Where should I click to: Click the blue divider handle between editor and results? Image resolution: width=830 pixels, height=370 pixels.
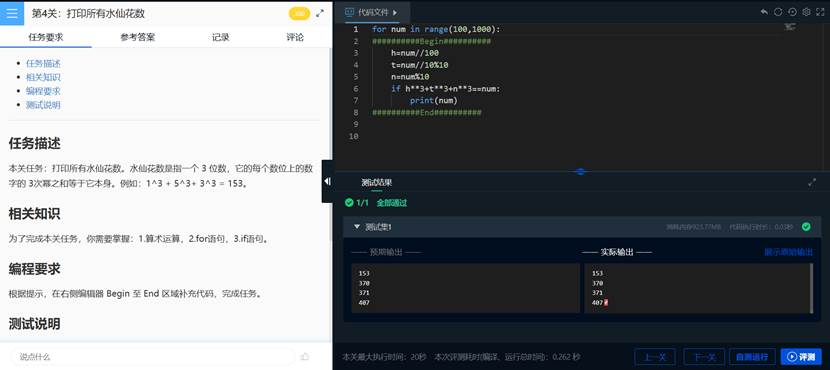(x=581, y=172)
